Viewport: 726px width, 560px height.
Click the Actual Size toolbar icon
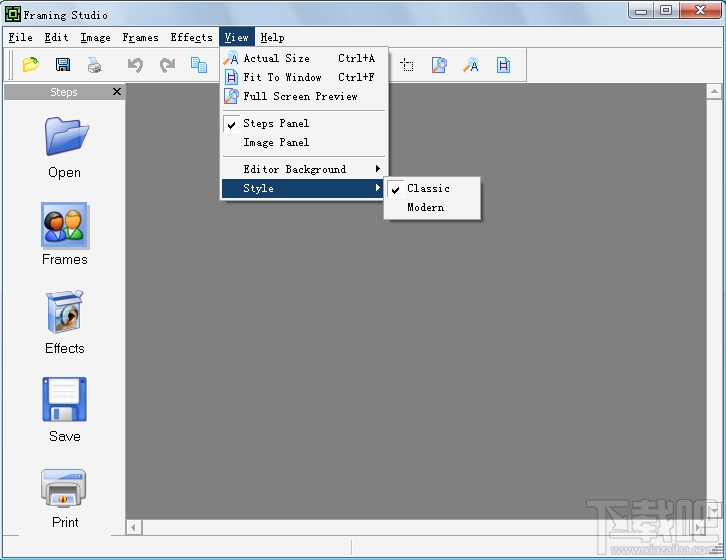(471, 65)
